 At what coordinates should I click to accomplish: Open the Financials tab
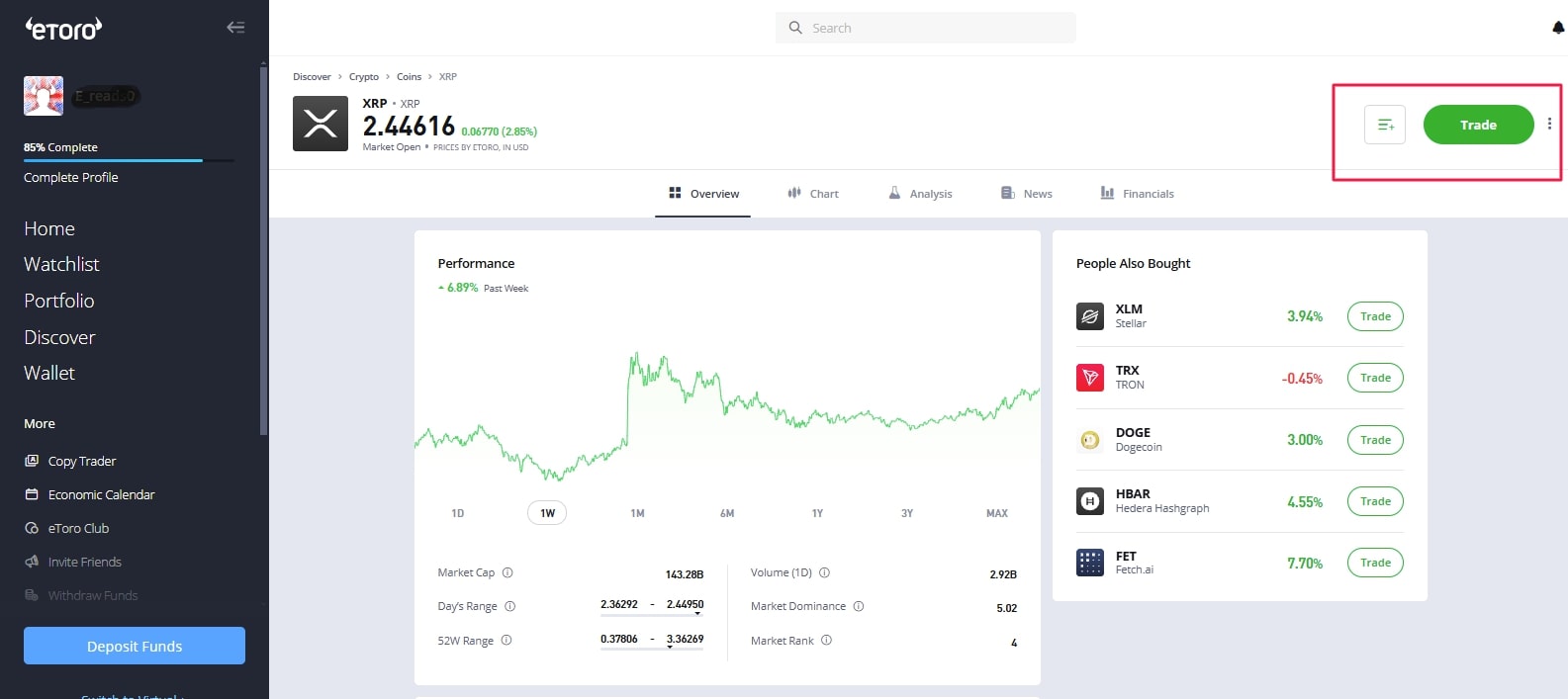tap(1137, 194)
